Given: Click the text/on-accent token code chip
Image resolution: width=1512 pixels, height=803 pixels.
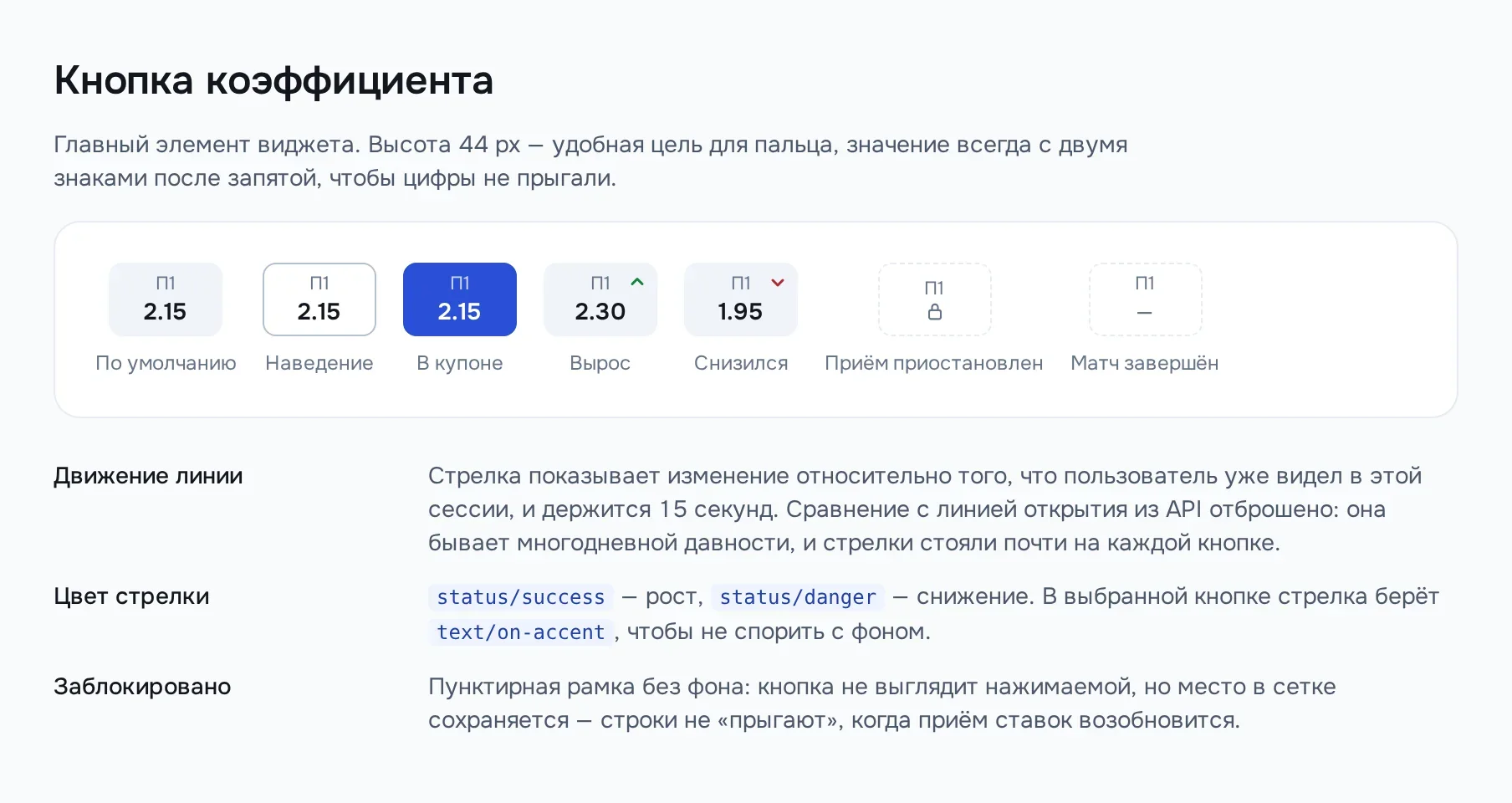Looking at the screenshot, I should [520, 632].
